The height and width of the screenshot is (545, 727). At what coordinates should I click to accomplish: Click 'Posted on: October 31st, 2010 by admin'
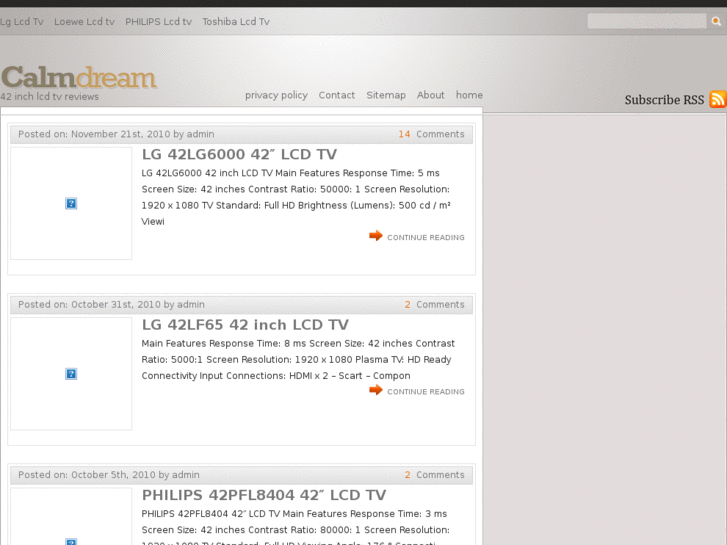pyautogui.click(x=111, y=305)
